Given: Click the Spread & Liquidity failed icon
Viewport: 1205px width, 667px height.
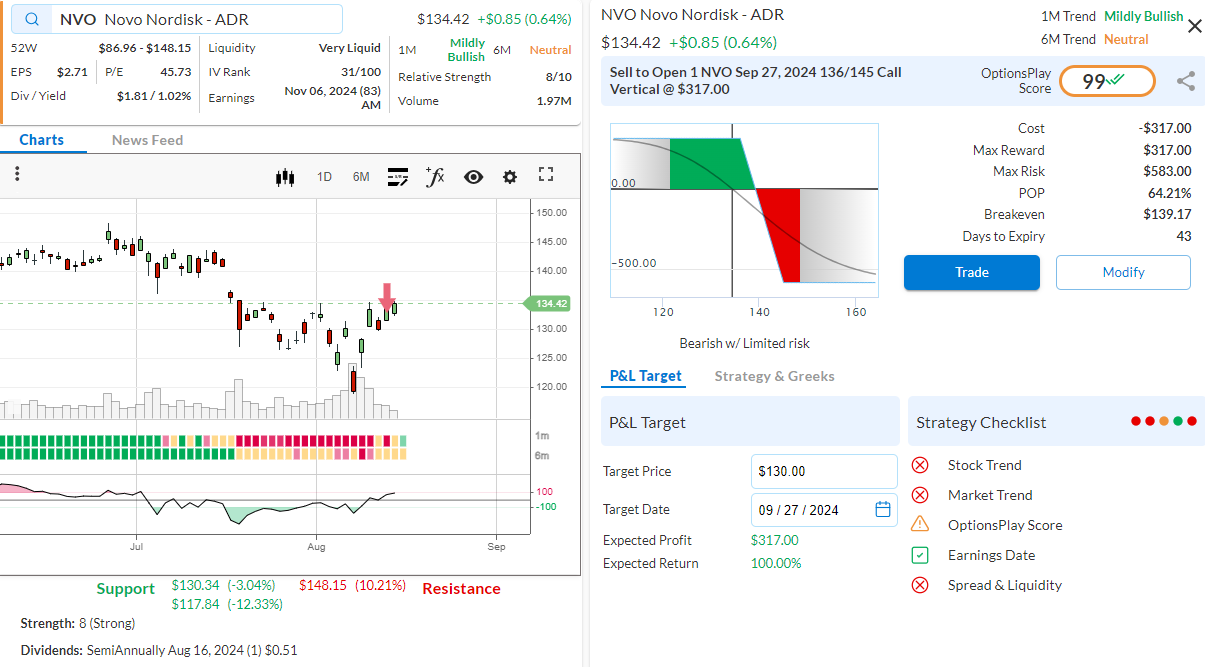Looking at the screenshot, I should (920, 585).
